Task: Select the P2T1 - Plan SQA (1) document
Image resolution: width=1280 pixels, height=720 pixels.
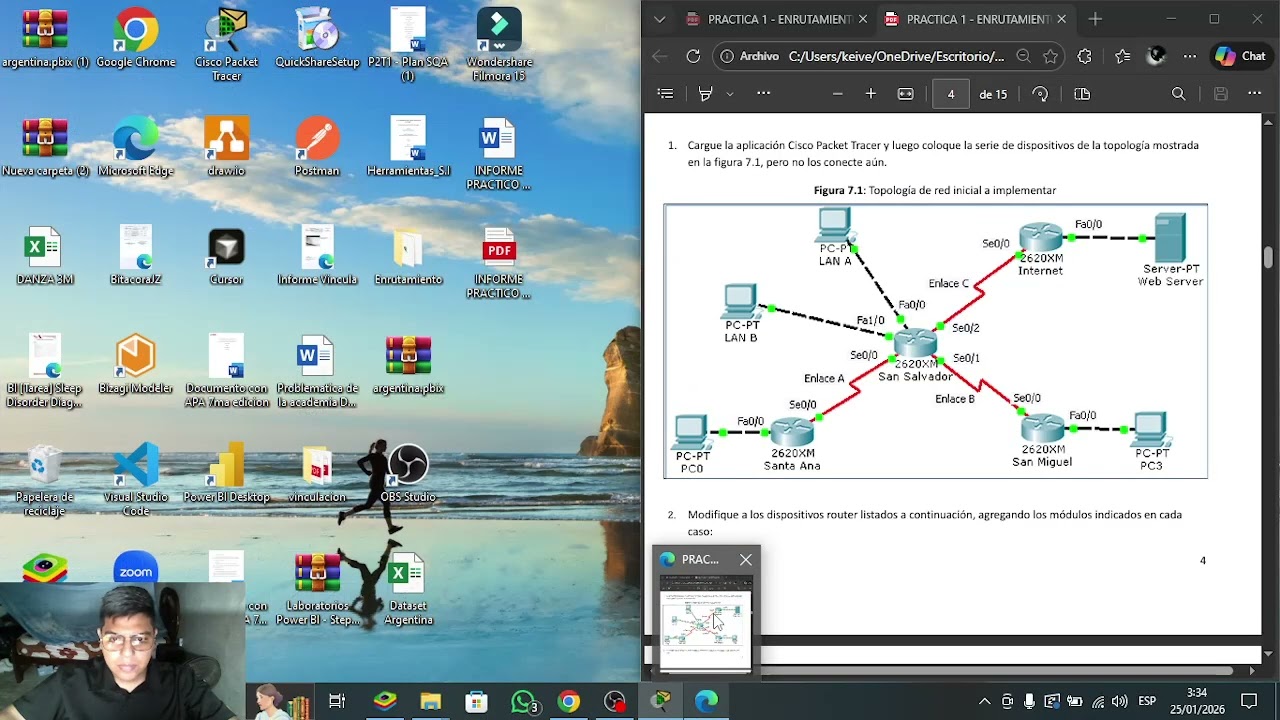Action: tap(408, 44)
